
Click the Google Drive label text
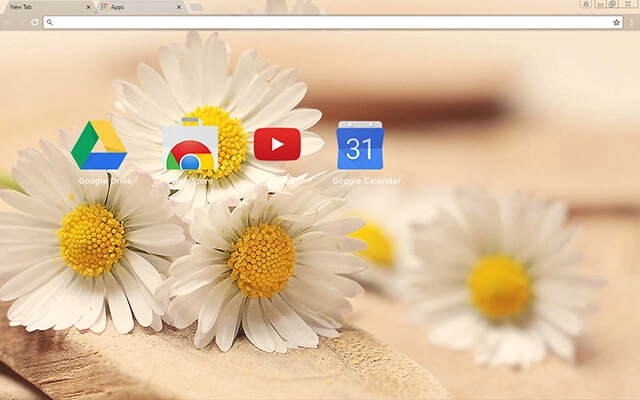click(x=105, y=181)
